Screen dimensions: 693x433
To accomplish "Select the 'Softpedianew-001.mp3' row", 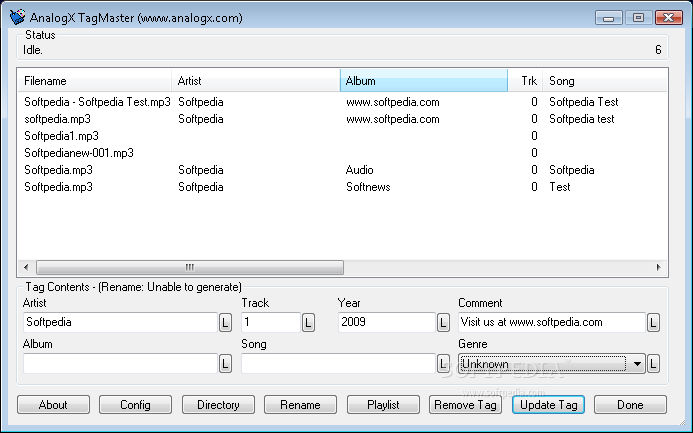I will click(343, 153).
